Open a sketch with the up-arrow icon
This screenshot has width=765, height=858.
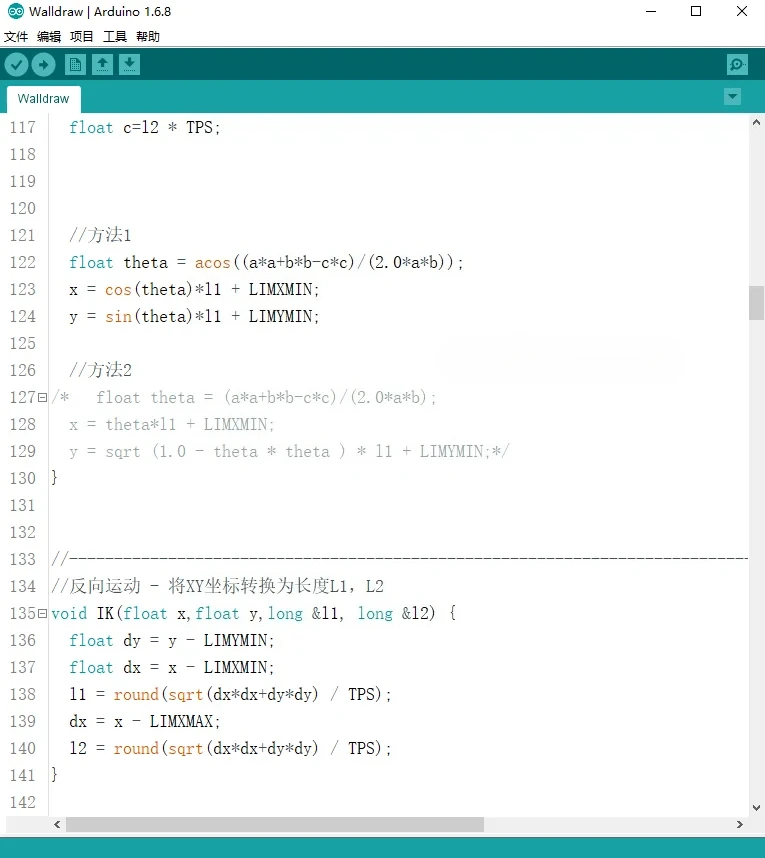(102, 65)
